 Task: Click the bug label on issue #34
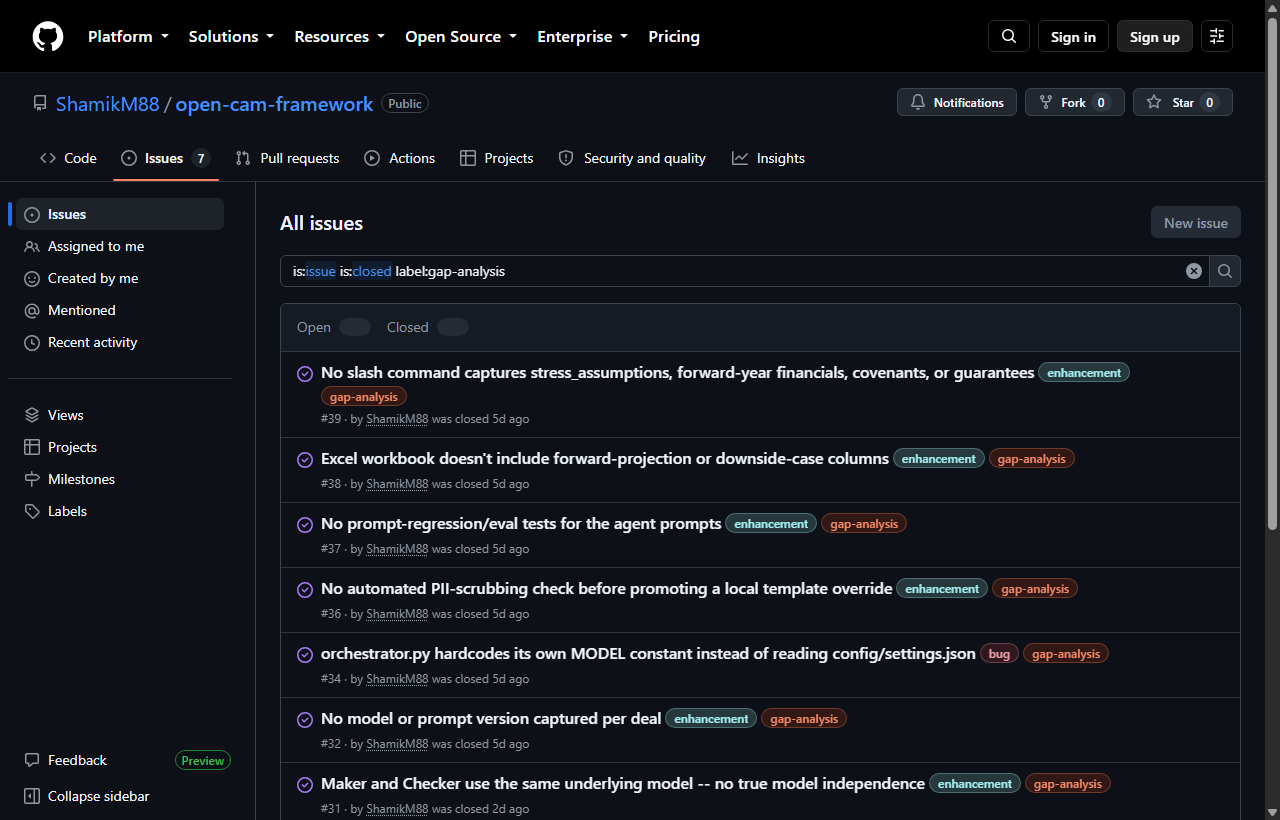[x=999, y=654]
